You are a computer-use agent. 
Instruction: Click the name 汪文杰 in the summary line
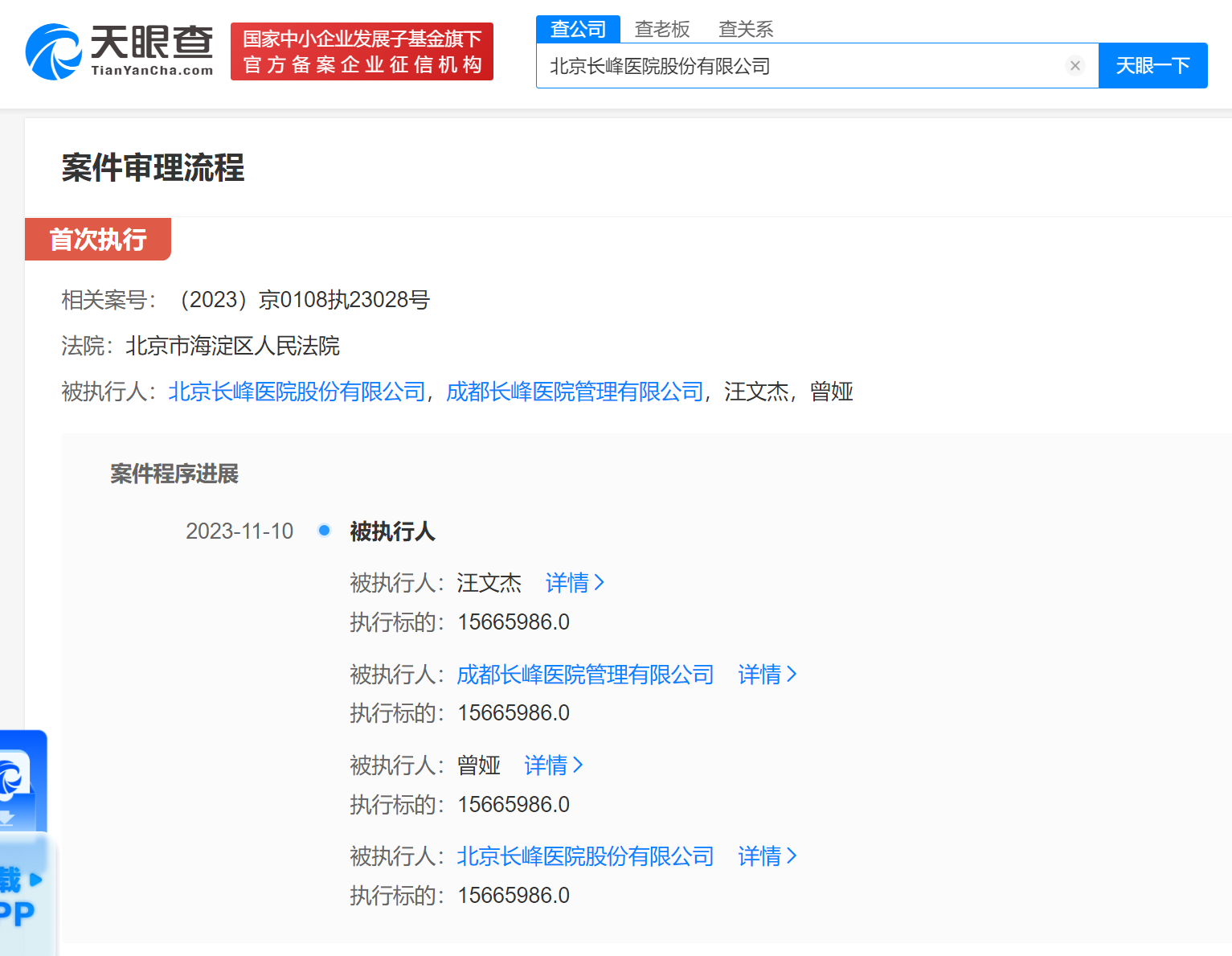(x=756, y=392)
